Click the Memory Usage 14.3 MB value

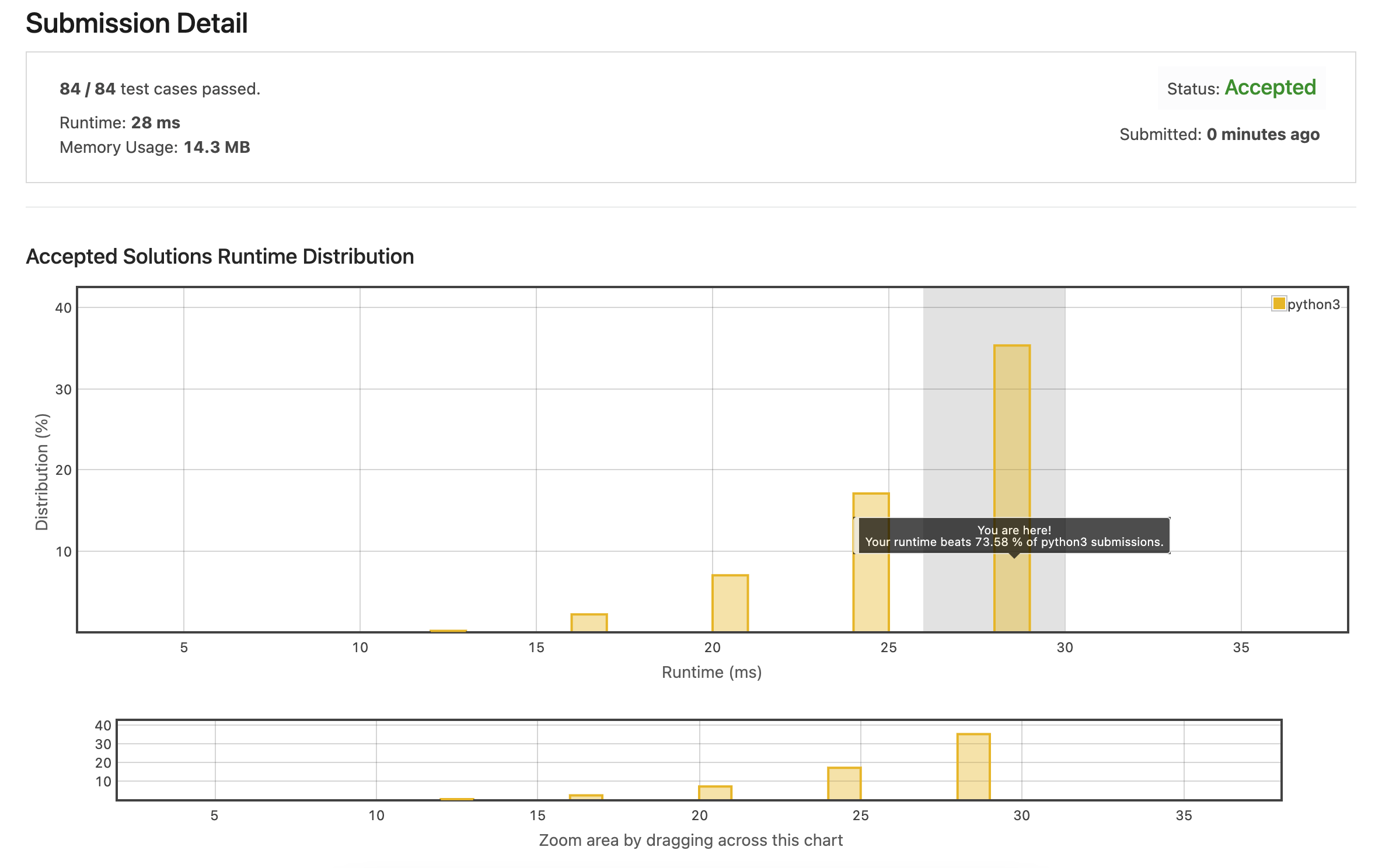217,147
